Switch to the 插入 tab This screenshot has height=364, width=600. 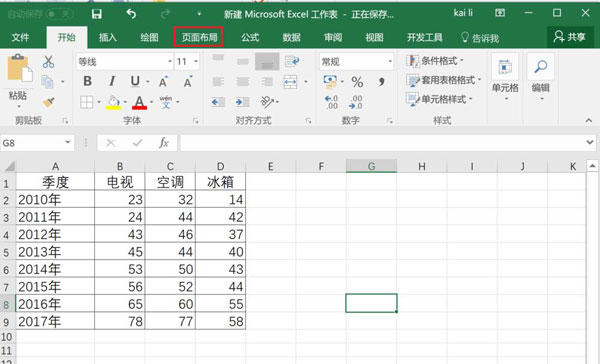click(108, 37)
